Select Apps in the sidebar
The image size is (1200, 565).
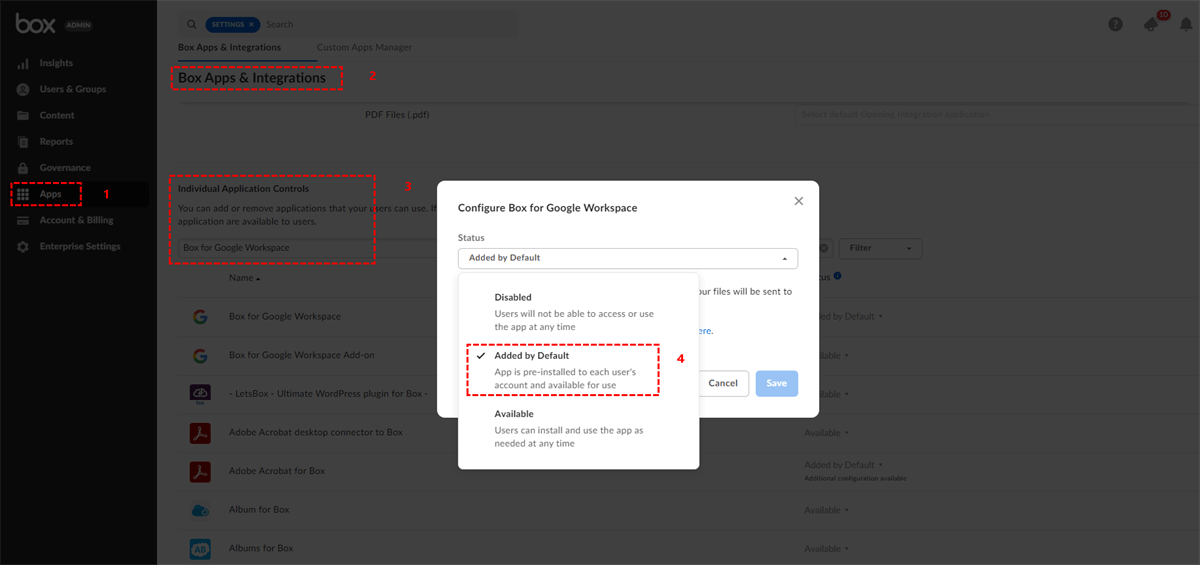point(50,194)
